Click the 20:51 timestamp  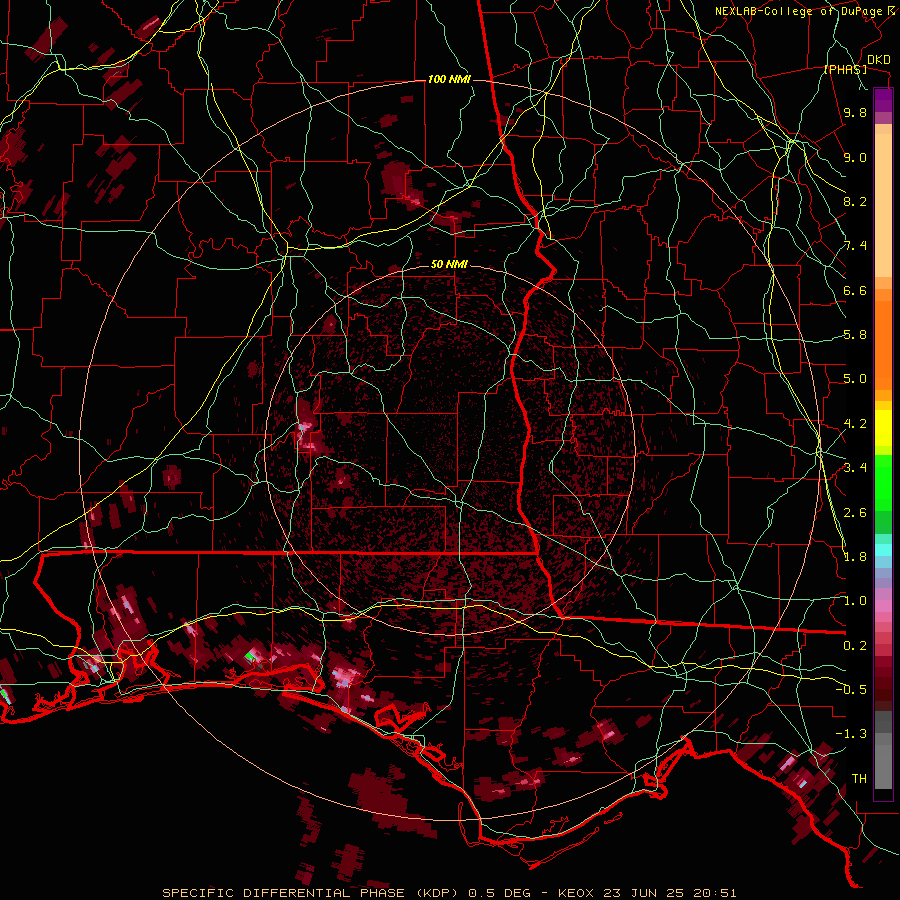tap(714, 893)
